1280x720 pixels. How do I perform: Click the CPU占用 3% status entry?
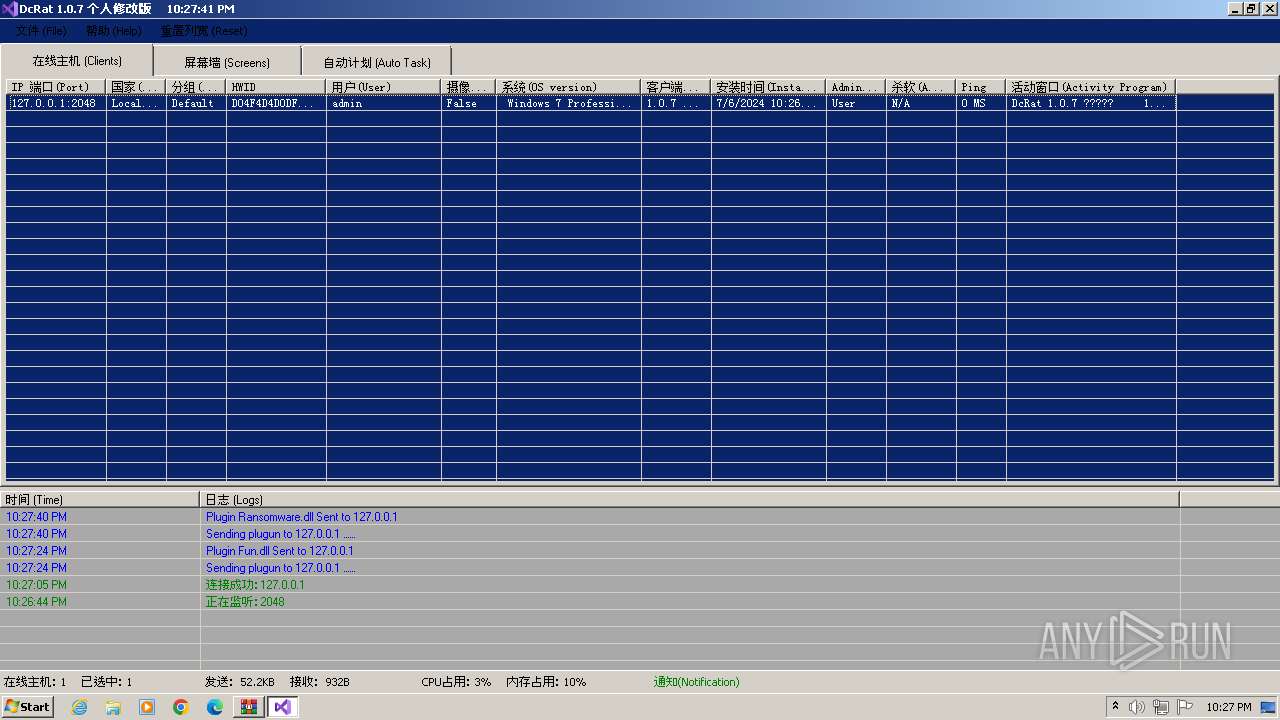click(x=456, y=682)
